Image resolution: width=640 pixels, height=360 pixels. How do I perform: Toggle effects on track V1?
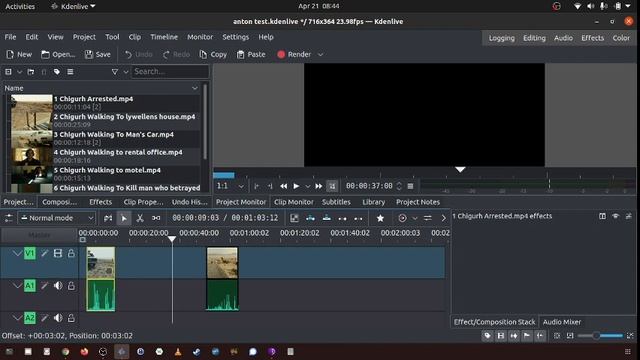44,253
